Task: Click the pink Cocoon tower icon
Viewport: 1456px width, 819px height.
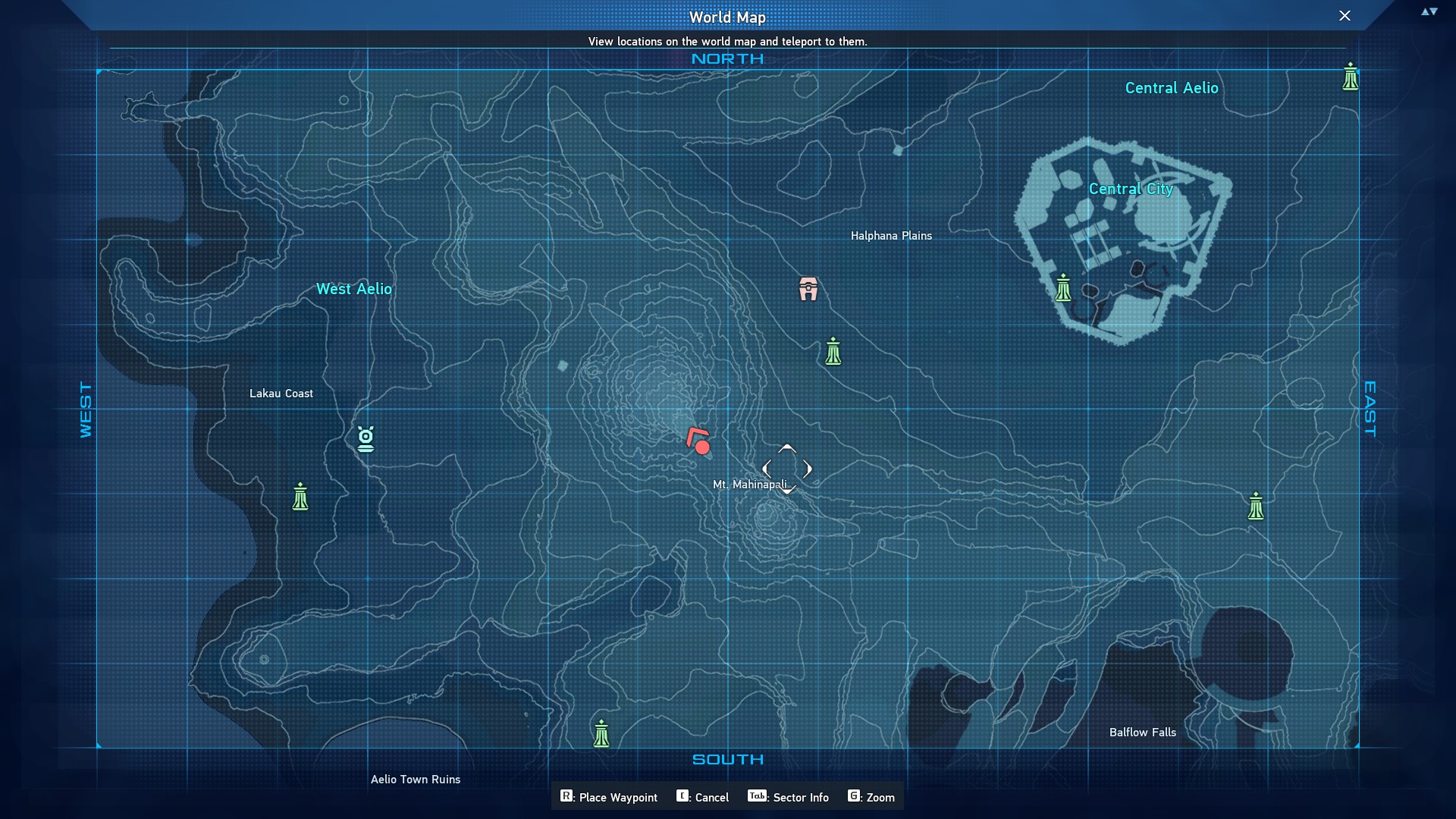Action: pos(808,289)
